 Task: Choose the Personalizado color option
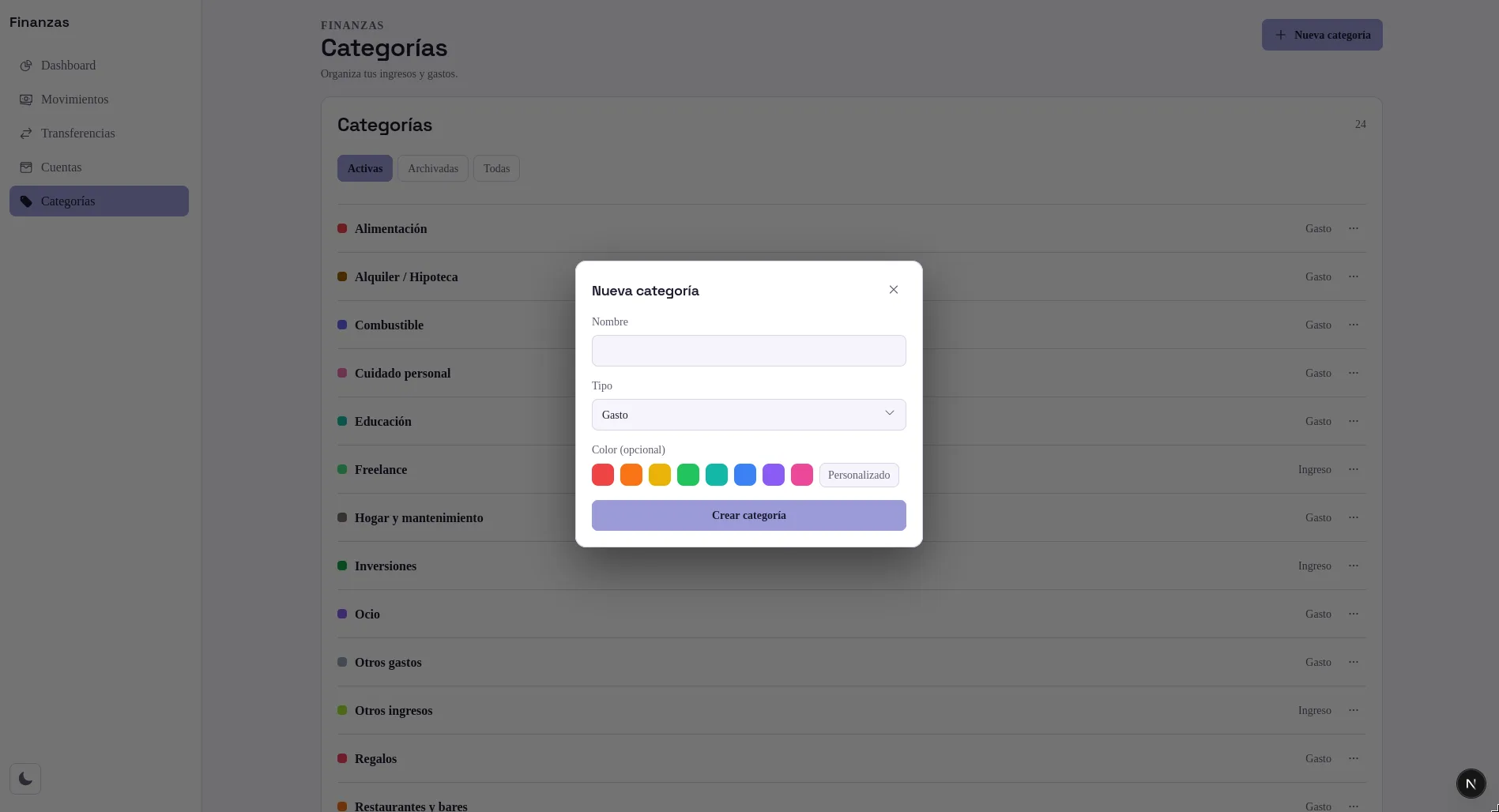(x=859, y=475)
